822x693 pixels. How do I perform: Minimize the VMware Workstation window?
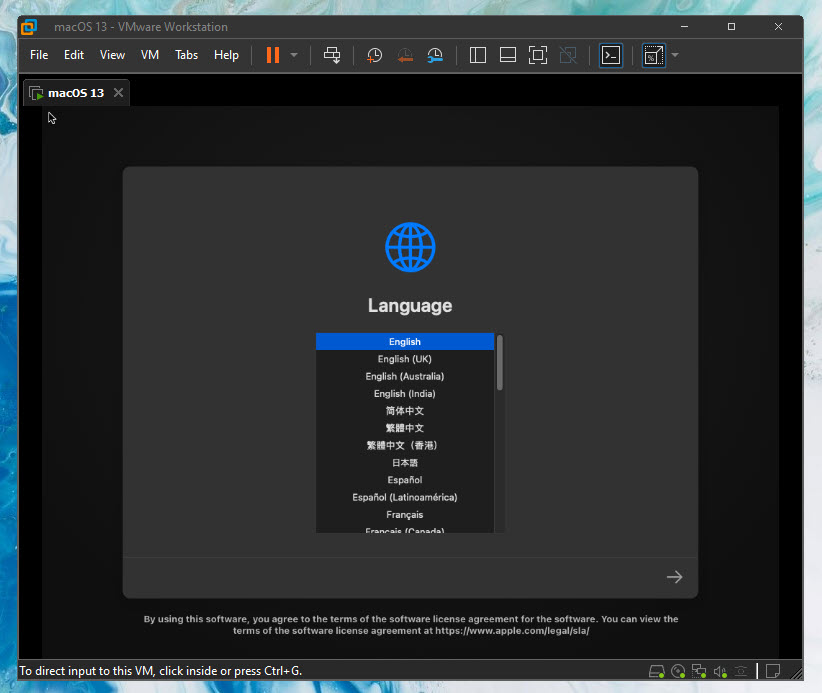684,27
